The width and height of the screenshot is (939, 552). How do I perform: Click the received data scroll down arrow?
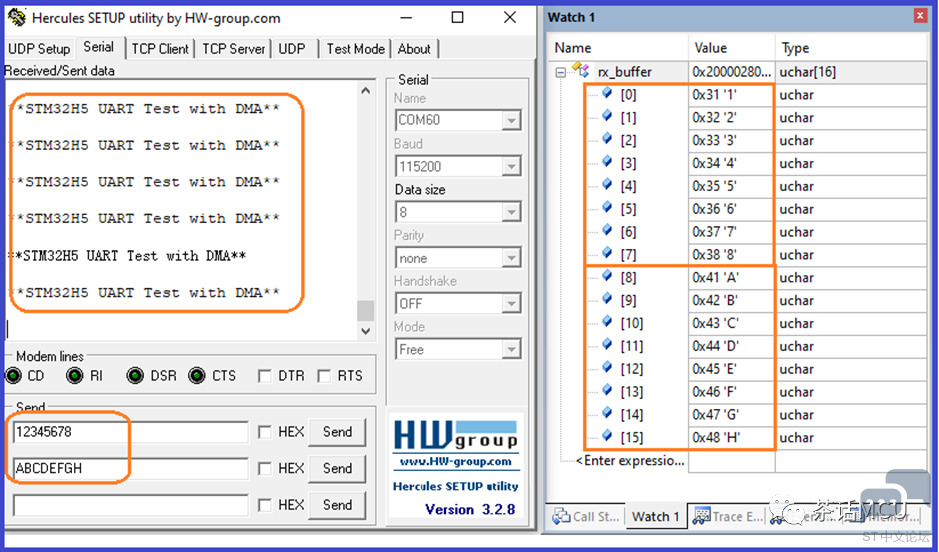[366, 331]
